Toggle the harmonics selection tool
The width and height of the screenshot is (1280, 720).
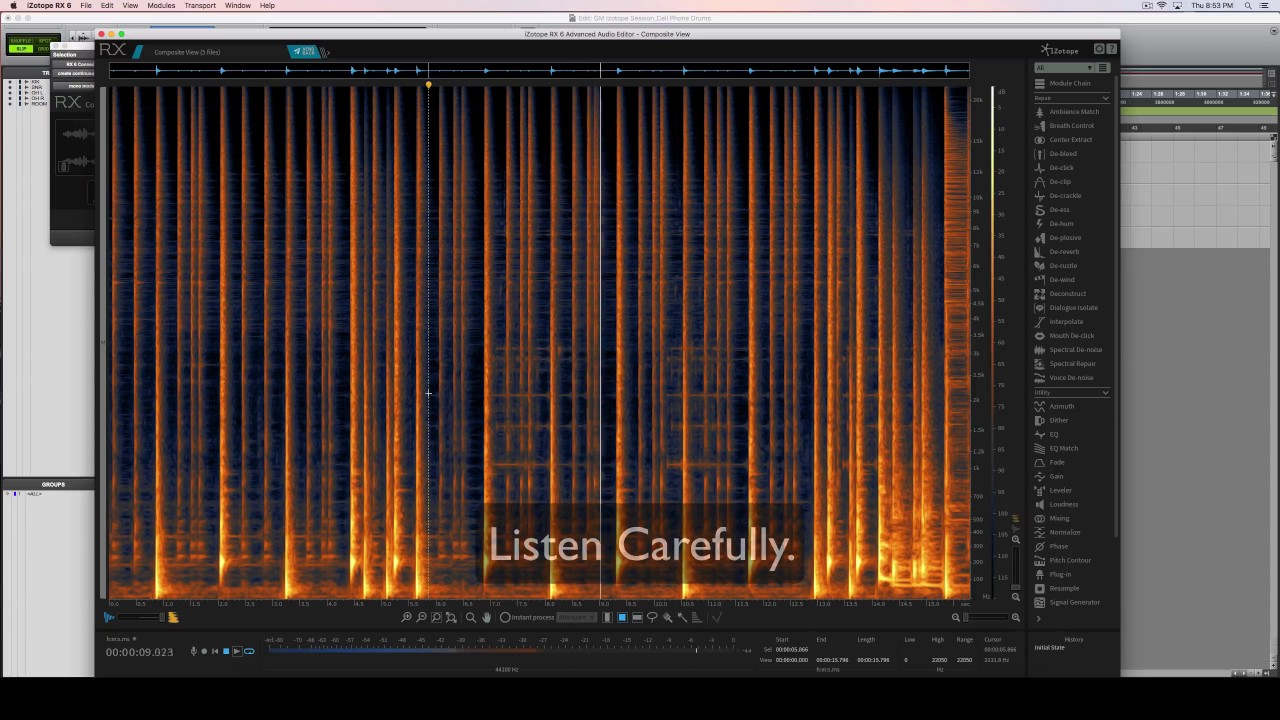pyautogui.click(x=697, y=618)
